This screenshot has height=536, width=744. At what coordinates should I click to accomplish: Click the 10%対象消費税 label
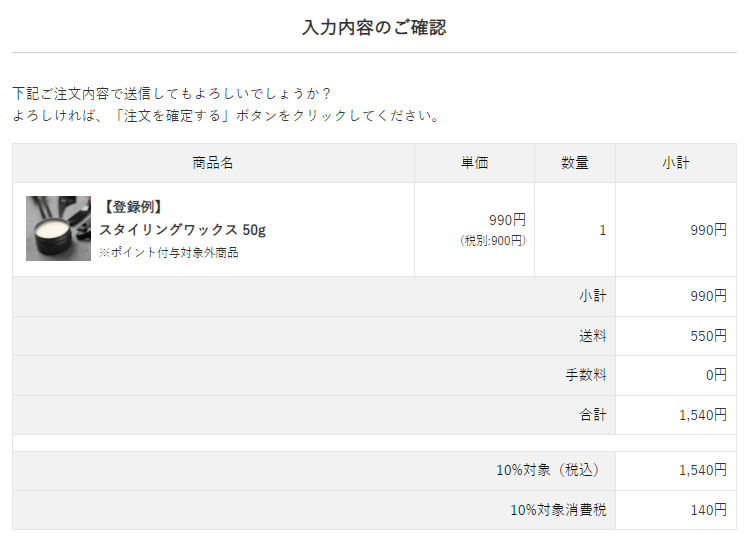pyautogui.click(x=557, y=510)
